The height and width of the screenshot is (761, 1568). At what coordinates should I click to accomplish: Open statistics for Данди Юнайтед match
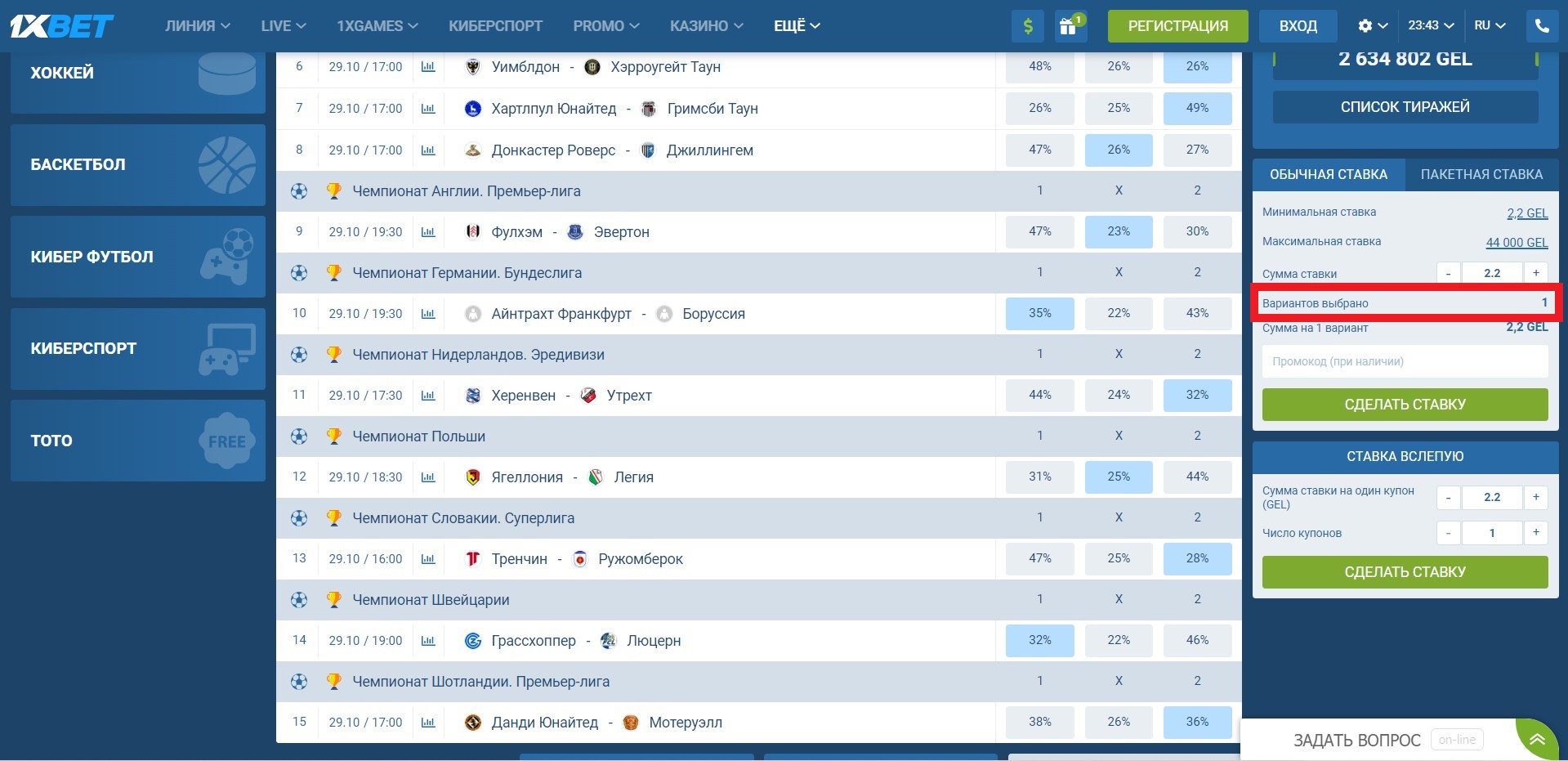(428, 723)
